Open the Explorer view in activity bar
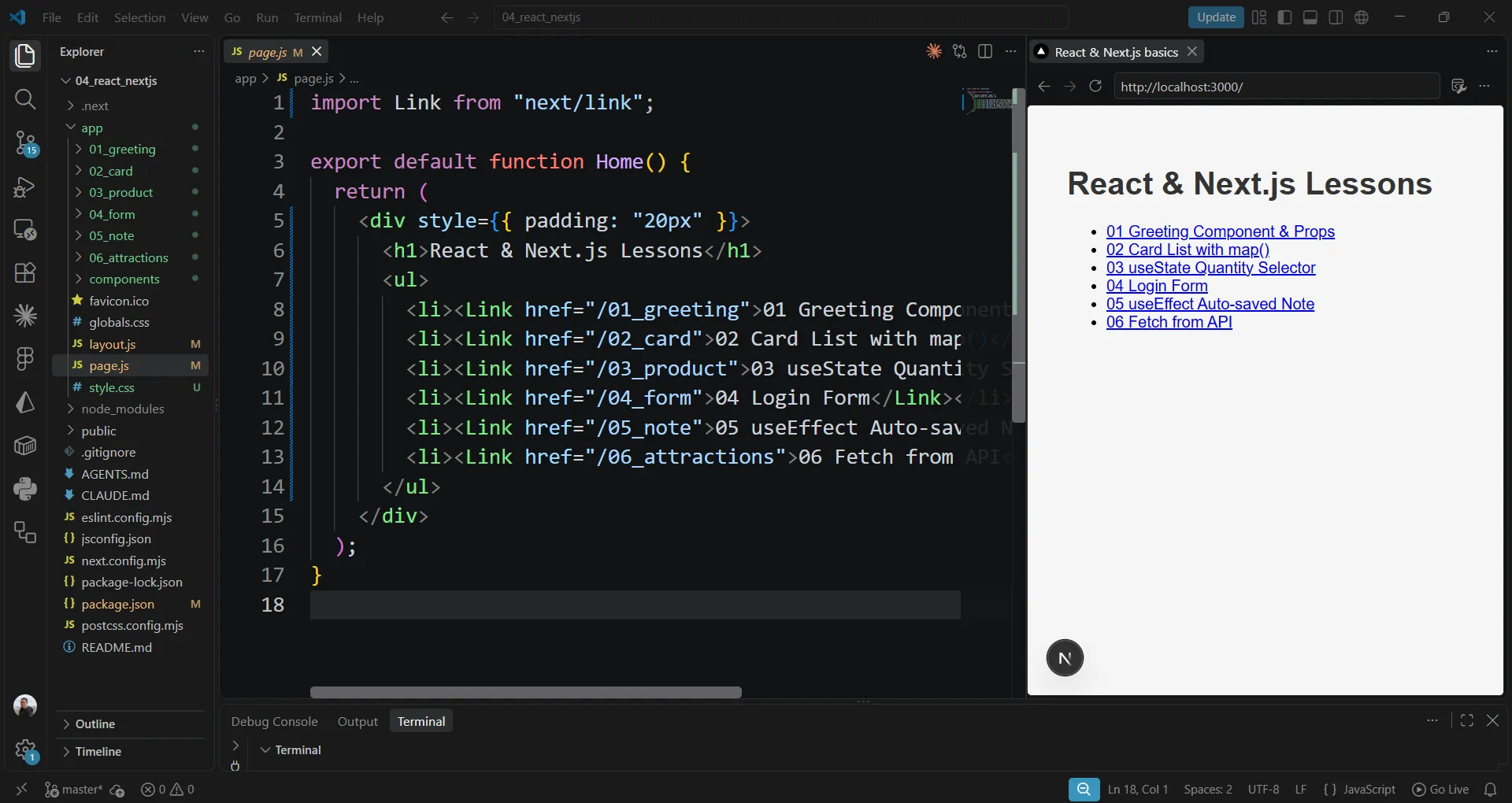 (x=25, y=56)
